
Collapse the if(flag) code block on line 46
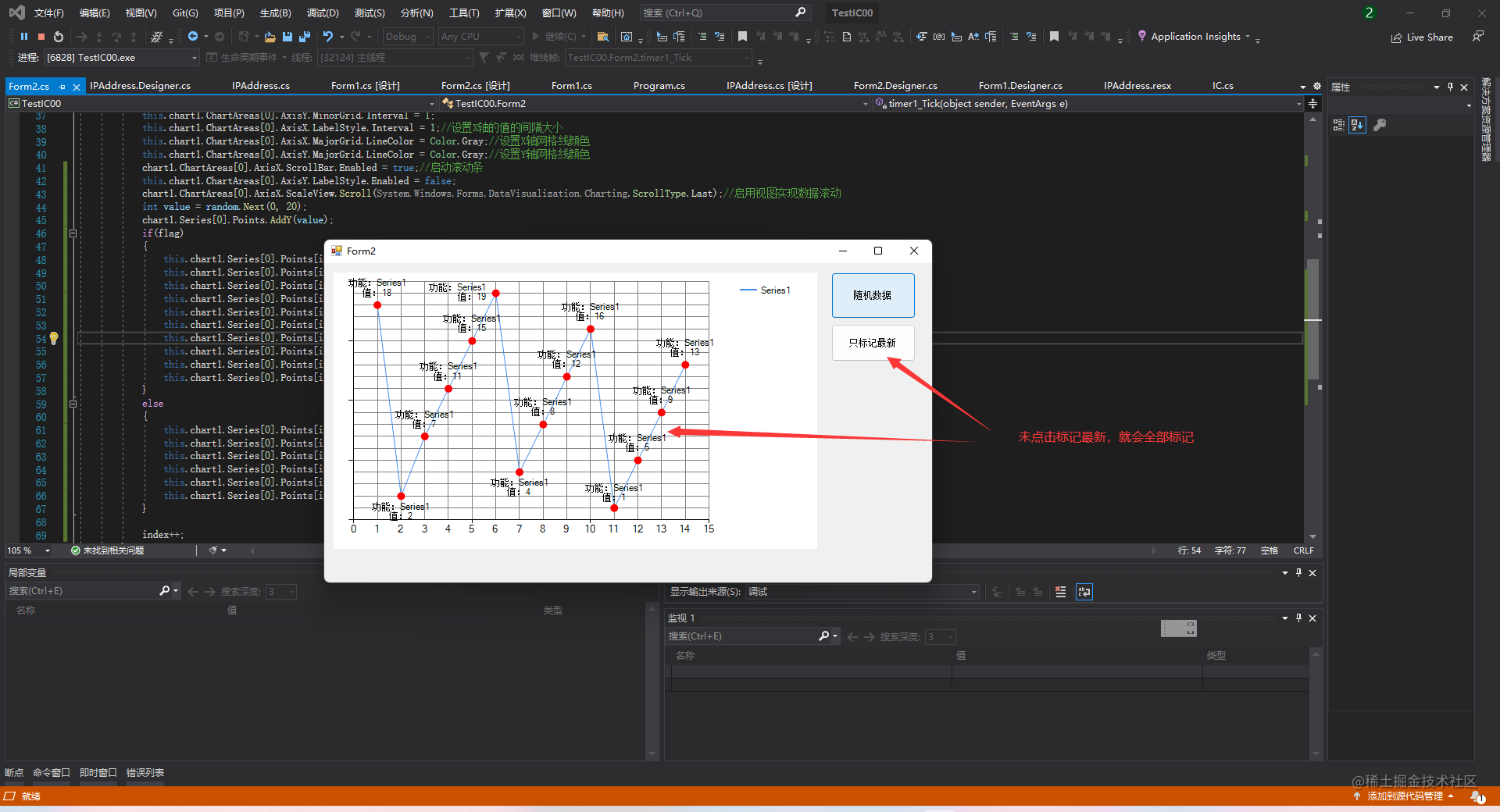point(73,233)
